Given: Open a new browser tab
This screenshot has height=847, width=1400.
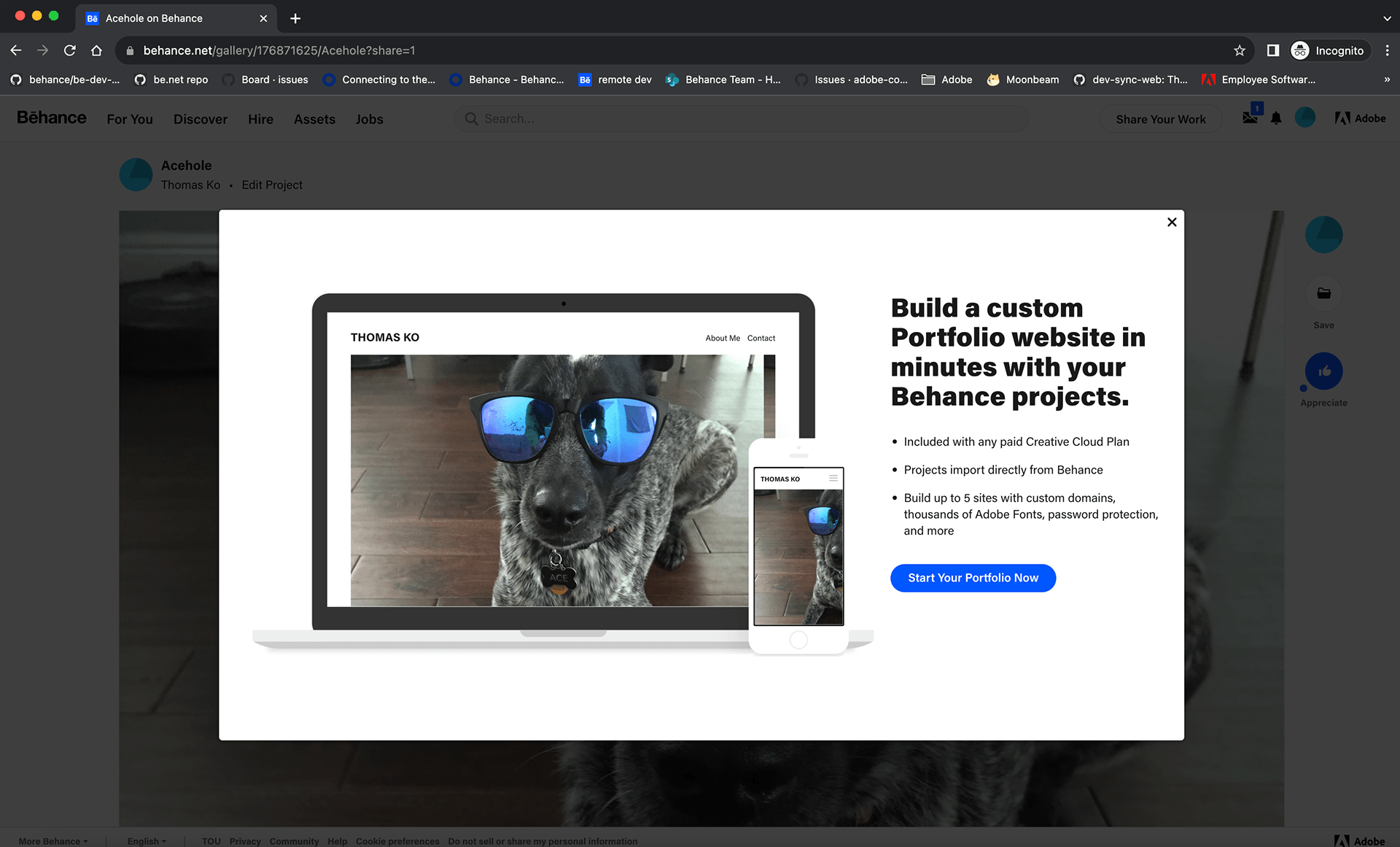Looking at the screenshot, I should point(295,18).
